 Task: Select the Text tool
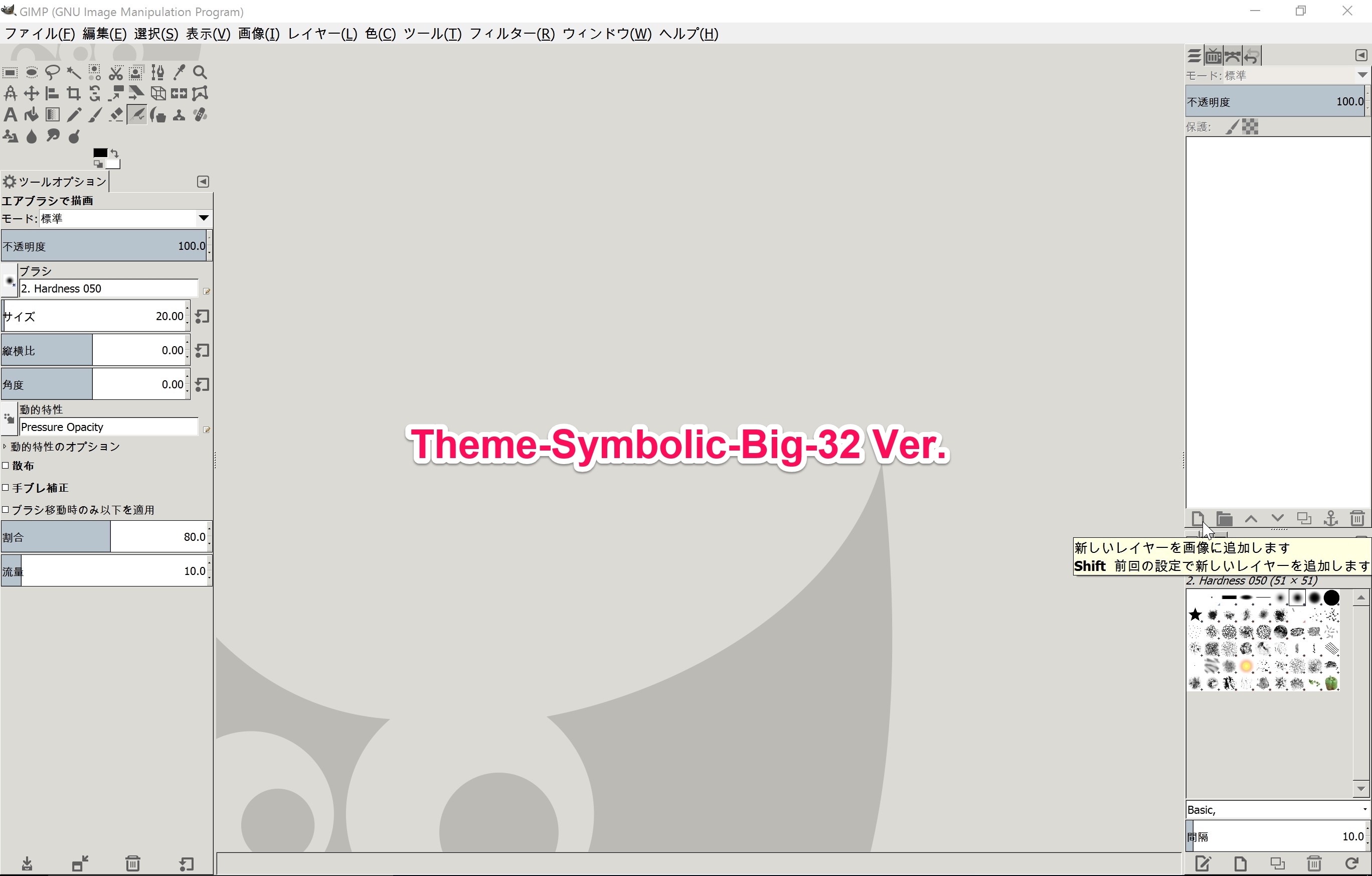pos(10,114)
